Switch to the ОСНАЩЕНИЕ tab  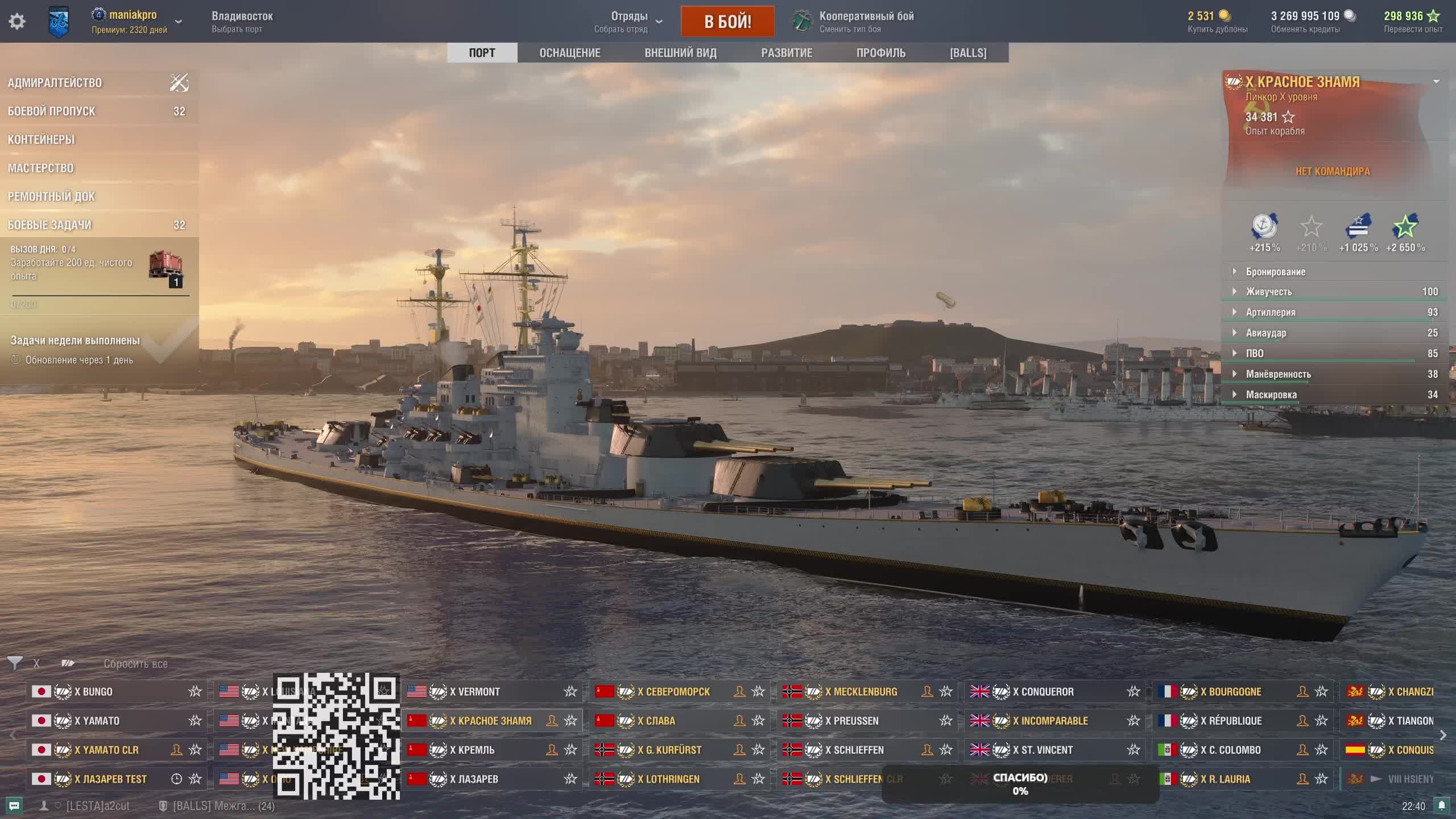click(x=570, y=53)
